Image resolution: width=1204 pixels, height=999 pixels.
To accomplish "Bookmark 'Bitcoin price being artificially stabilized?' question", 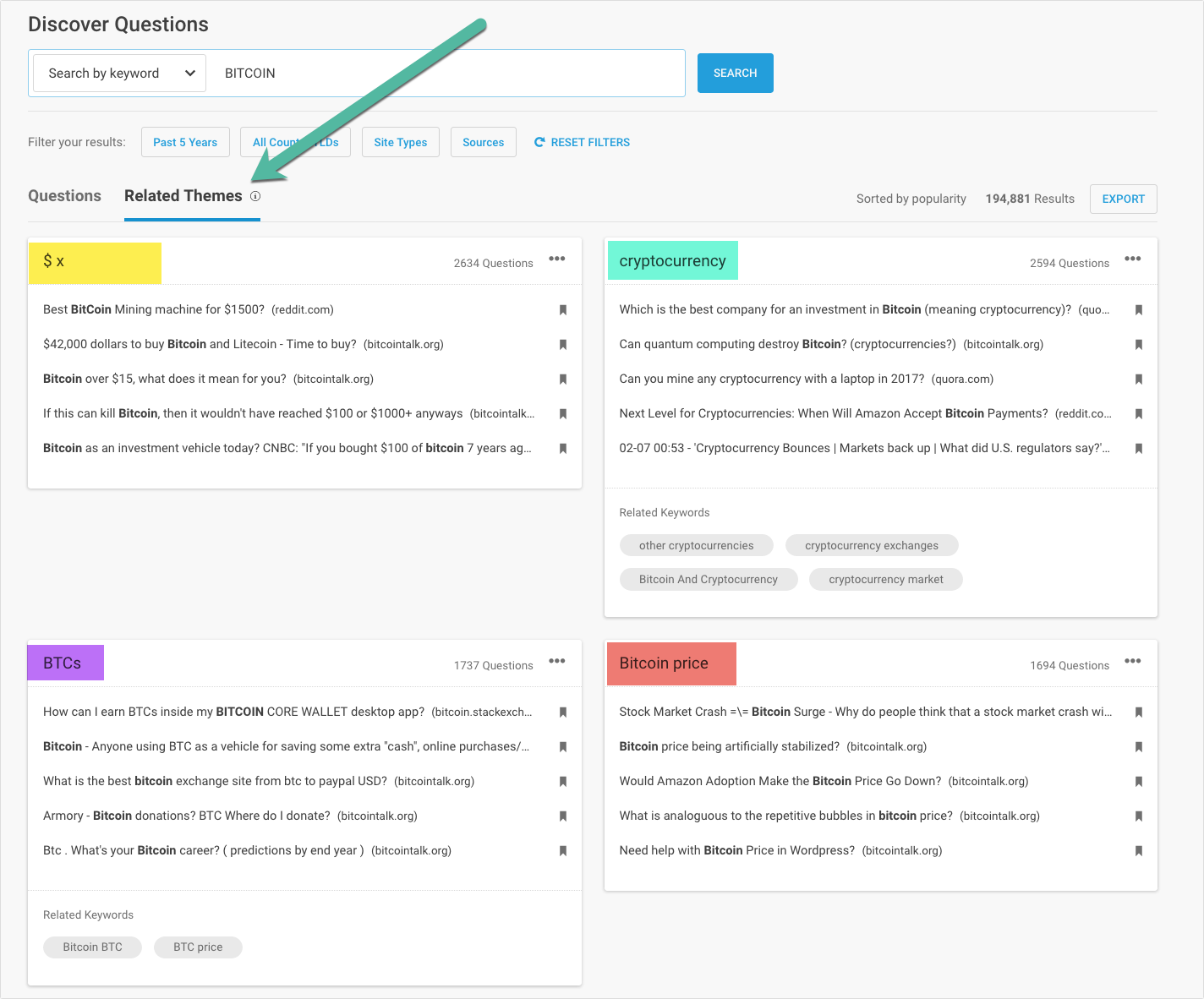I will pyautogui.click(x=1139, y=747).
